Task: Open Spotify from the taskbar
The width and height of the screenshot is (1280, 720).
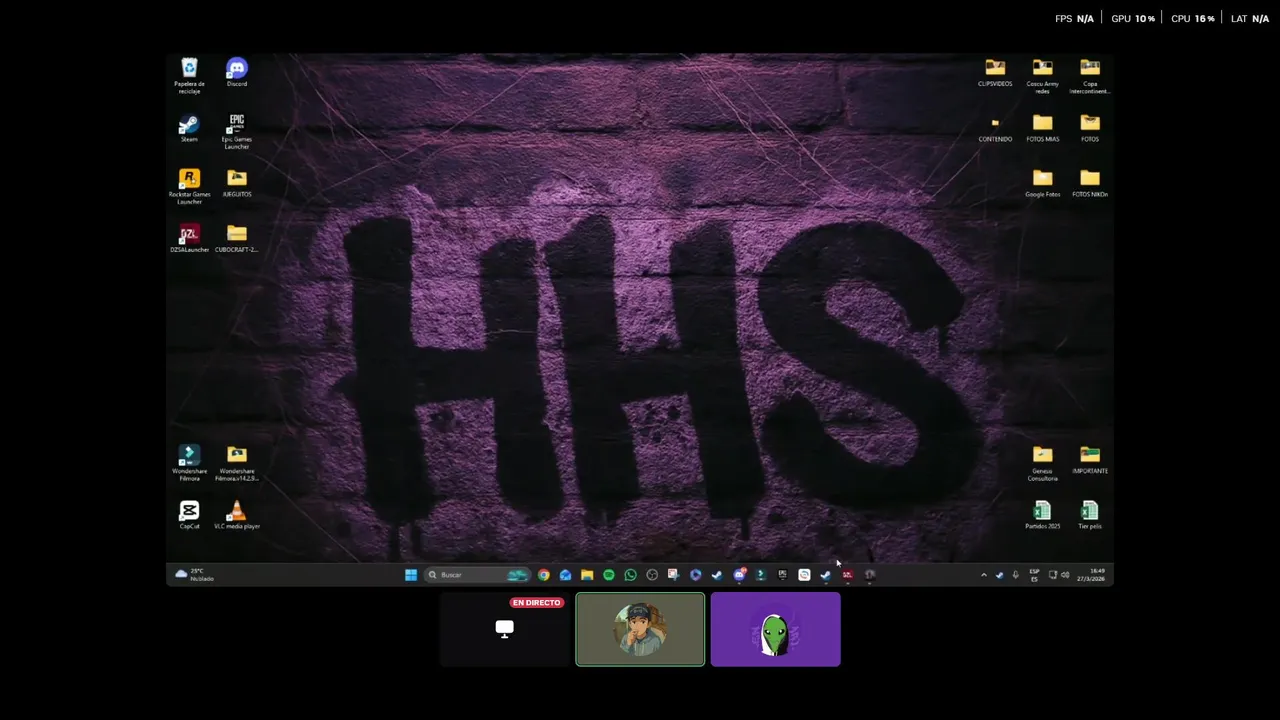Action: [x=609, y=575]
